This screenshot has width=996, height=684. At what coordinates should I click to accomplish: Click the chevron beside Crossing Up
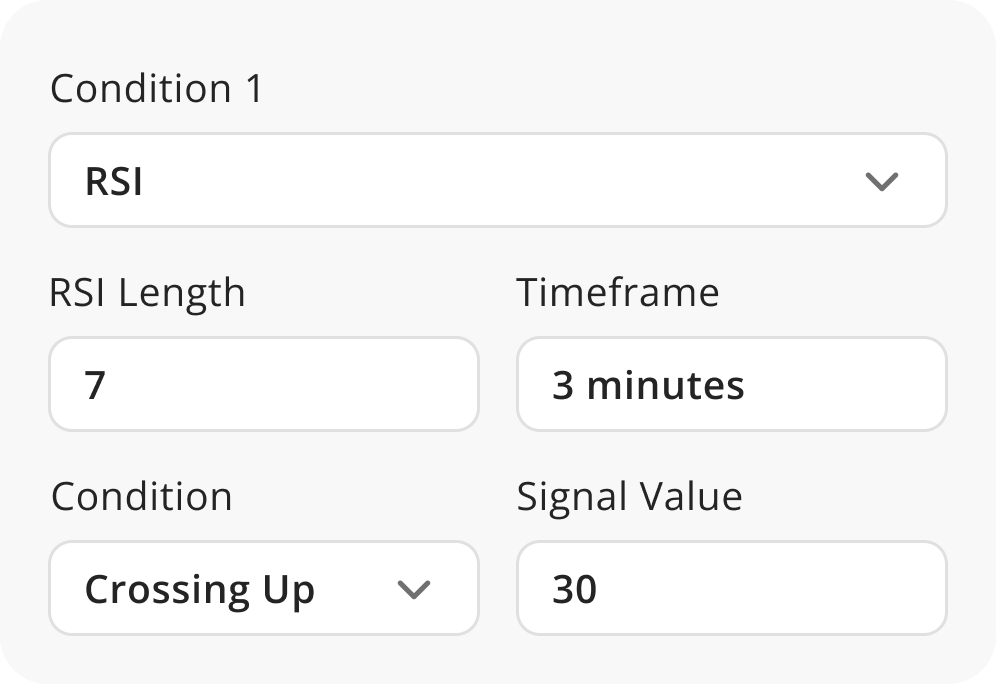(x=413, y=590)
